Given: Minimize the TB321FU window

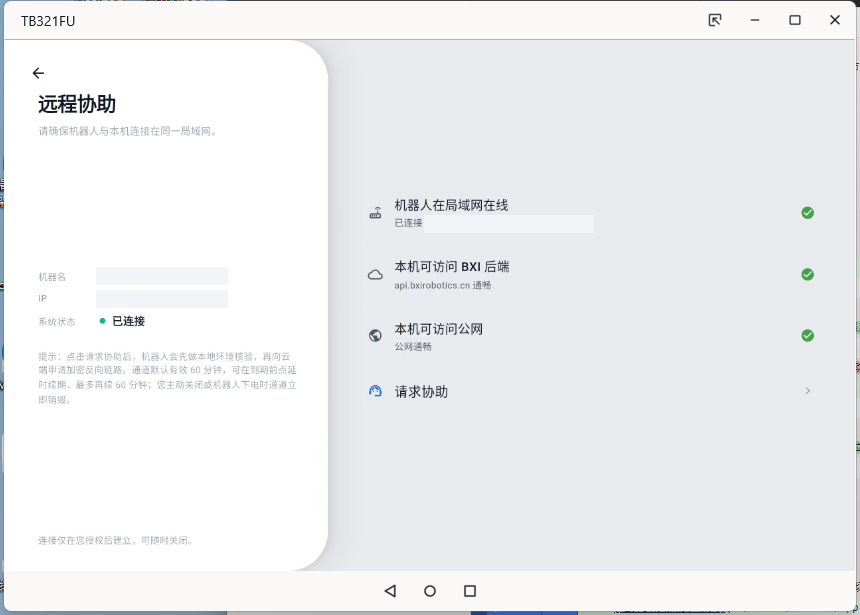Looking at the screenshot, I should point(755,20).
